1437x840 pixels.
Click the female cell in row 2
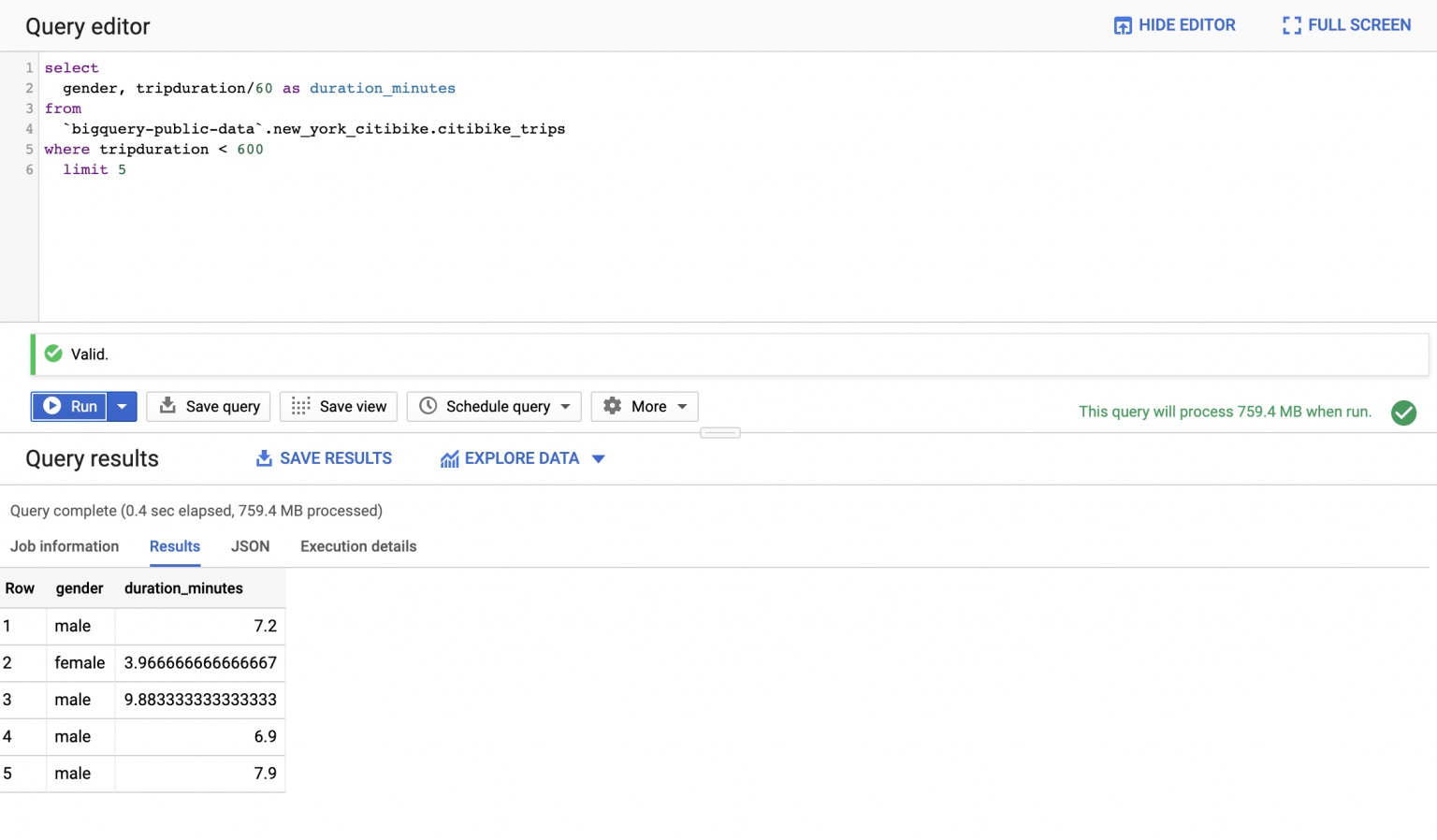pyautogui.click(x=80, y=663)
